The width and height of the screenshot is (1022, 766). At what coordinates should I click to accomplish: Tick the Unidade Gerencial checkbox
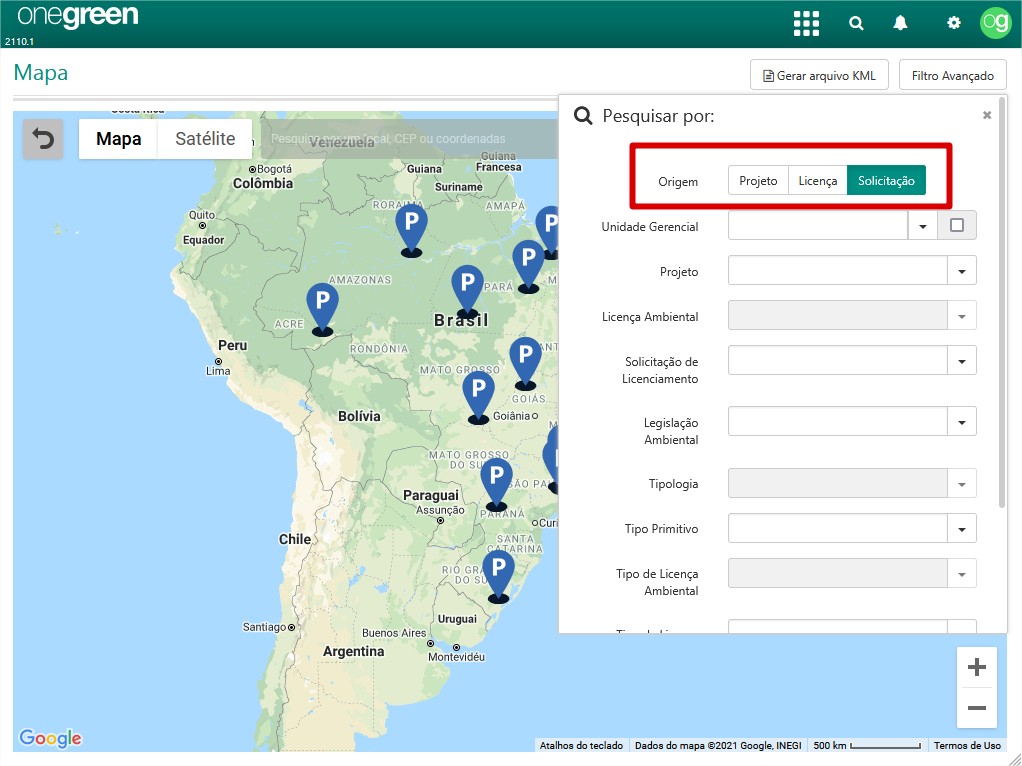coord(957,226)
